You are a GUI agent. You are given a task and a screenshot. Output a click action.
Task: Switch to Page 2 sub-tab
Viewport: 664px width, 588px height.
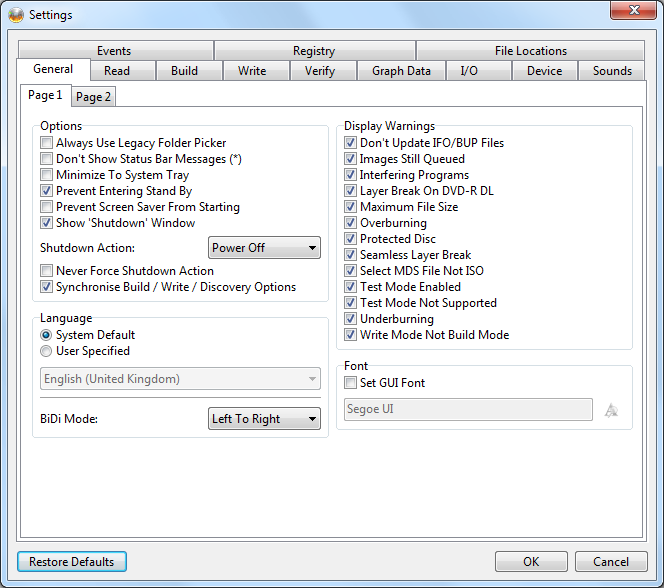tap(93, 97)
